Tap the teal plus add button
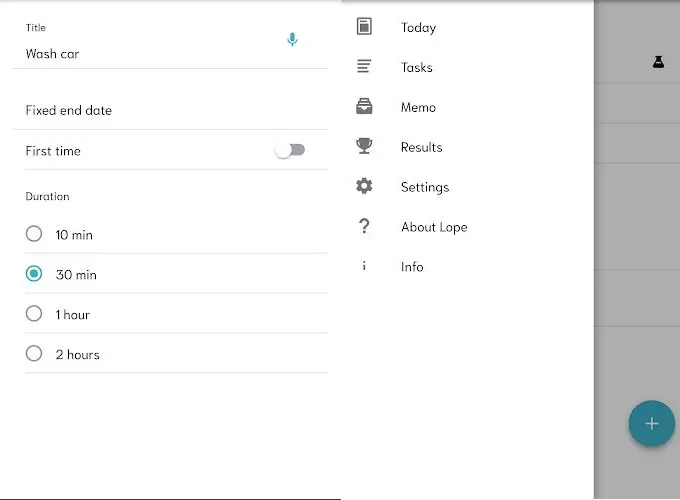 651,423
